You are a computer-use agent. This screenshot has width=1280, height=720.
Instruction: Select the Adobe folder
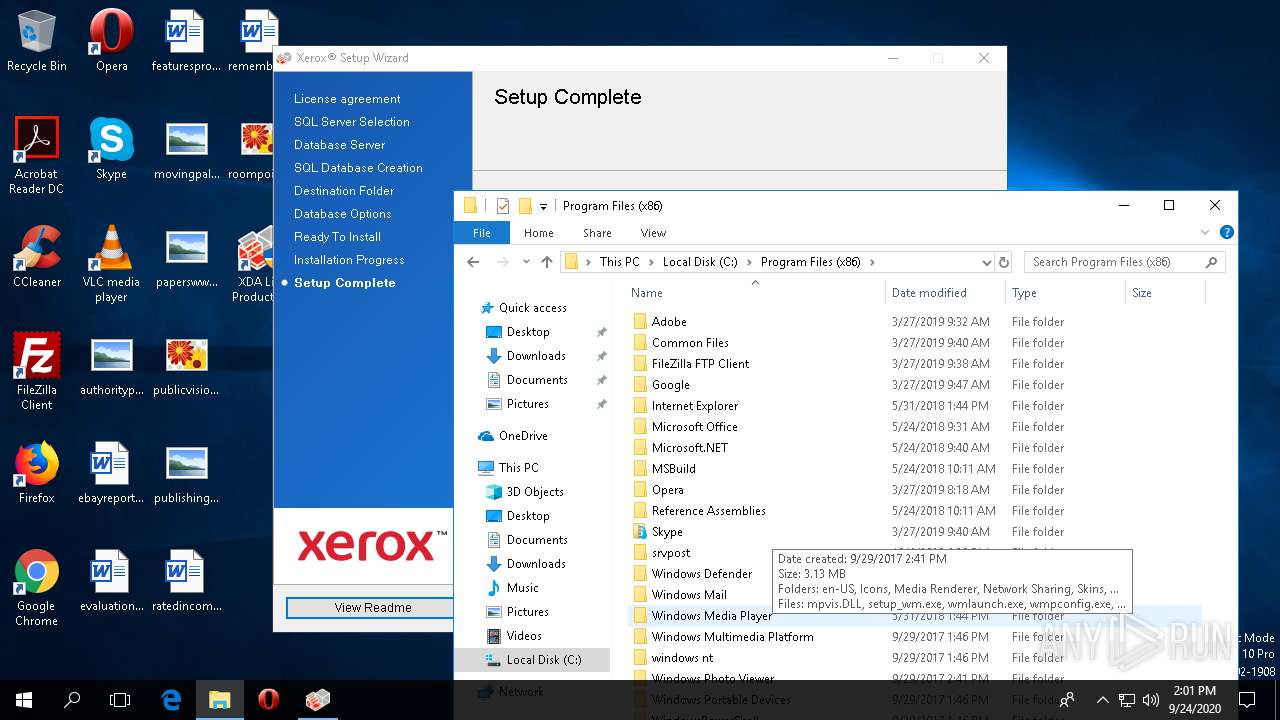tap(669, 322)
